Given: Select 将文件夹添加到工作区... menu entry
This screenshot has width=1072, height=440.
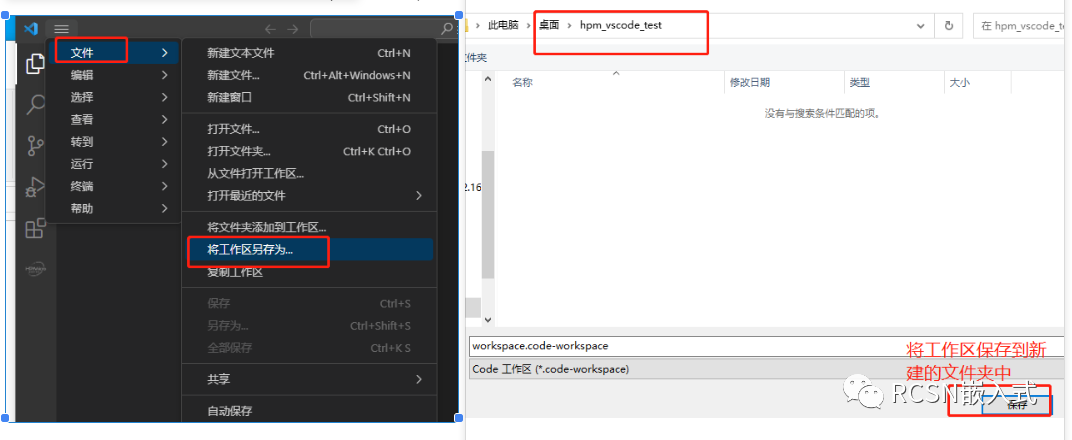Looking at the screenshot, I should pos(308,227).
